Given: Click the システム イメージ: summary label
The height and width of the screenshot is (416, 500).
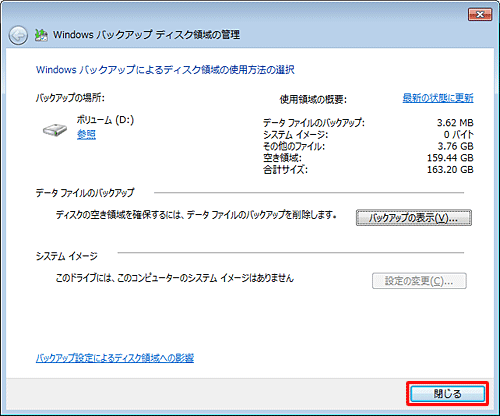Looking at the screenshot, I should [296, 134].
